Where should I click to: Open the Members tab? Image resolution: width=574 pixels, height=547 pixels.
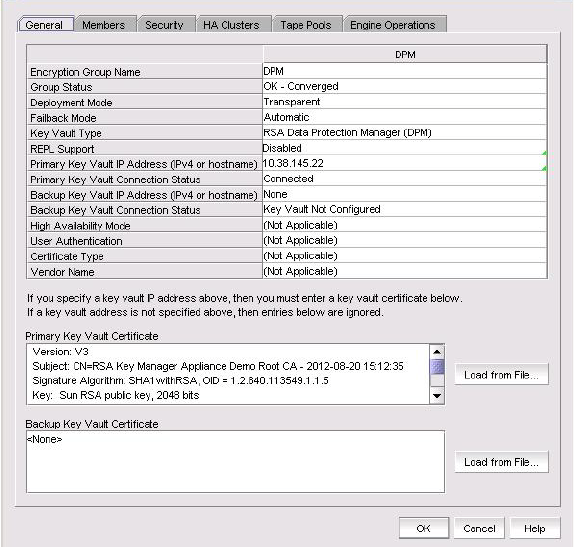[x=105, y=25]
